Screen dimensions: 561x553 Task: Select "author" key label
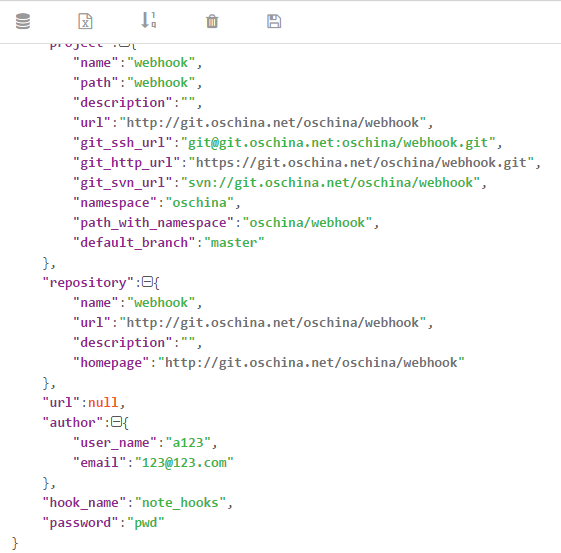pos(72,423)
